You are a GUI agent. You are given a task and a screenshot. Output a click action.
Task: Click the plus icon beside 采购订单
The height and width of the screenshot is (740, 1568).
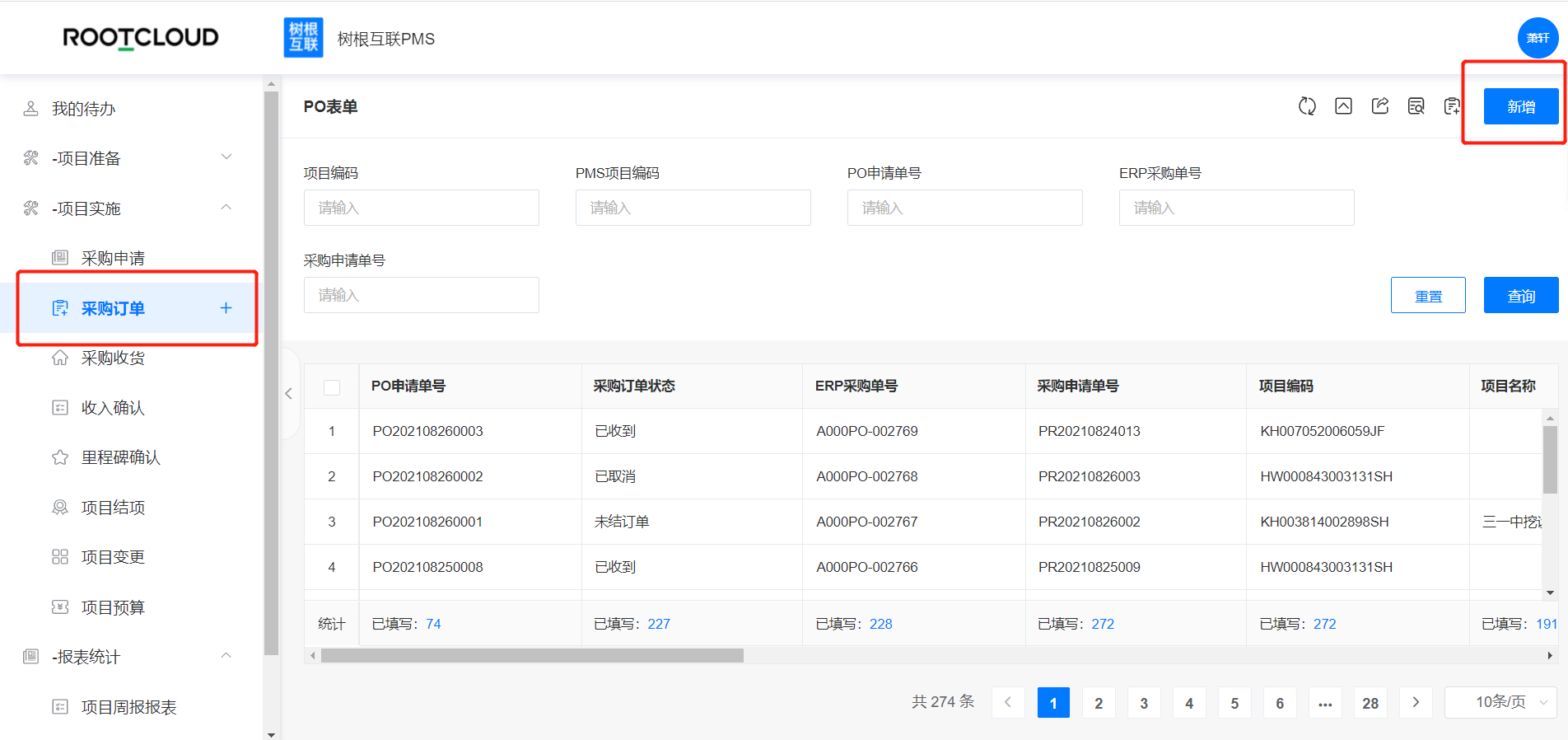pos(226,308)
